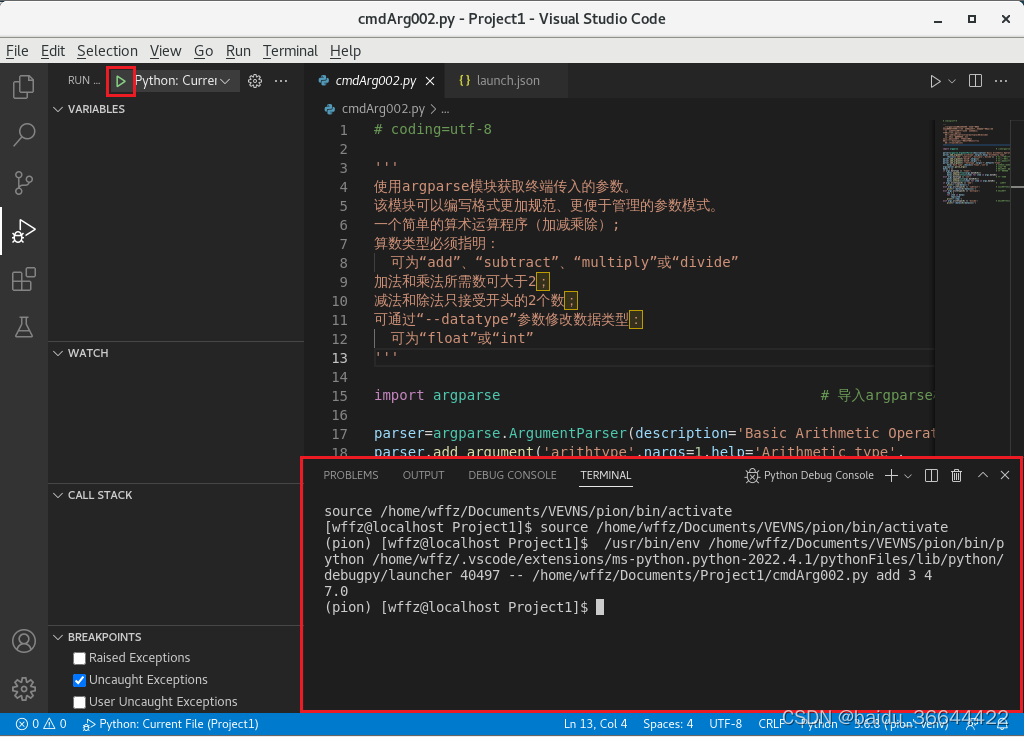Open editor more actions ellipsis
Viewport: 1024px width, 737px height.
[x=1000, y=81]
